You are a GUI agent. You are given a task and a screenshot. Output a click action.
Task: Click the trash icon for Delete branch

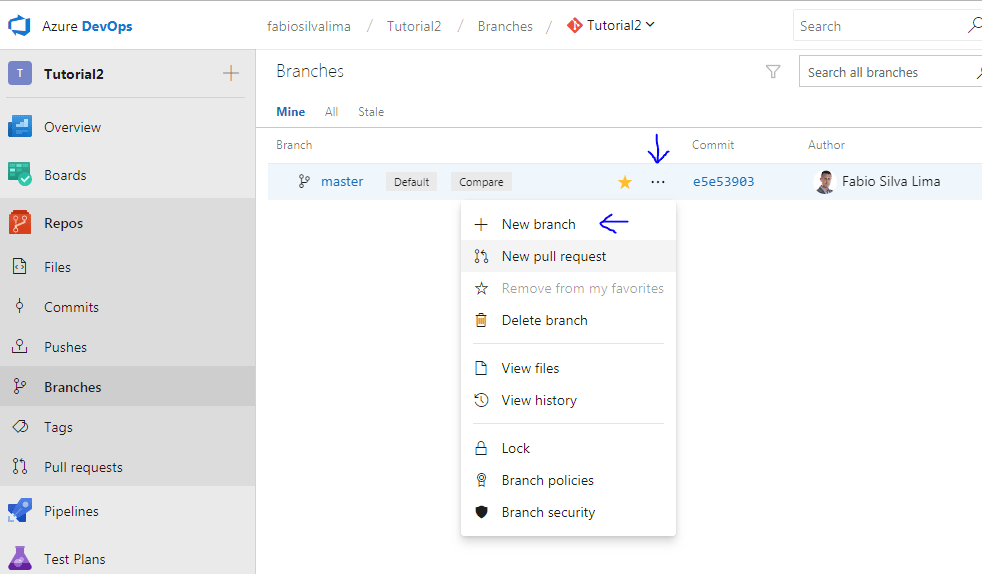pyautogui.click(x=481, y=320)
